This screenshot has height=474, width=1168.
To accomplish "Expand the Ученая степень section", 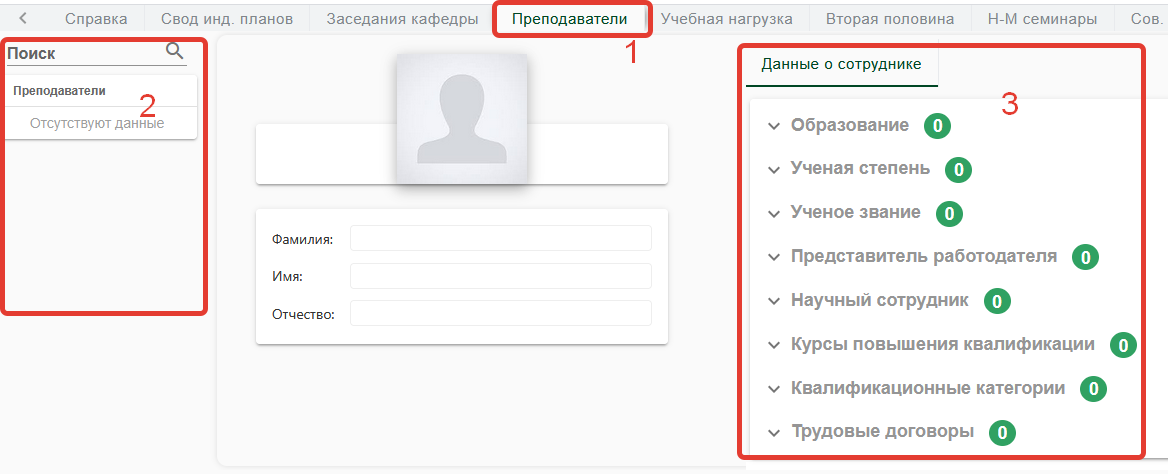I will coord(859,169).
